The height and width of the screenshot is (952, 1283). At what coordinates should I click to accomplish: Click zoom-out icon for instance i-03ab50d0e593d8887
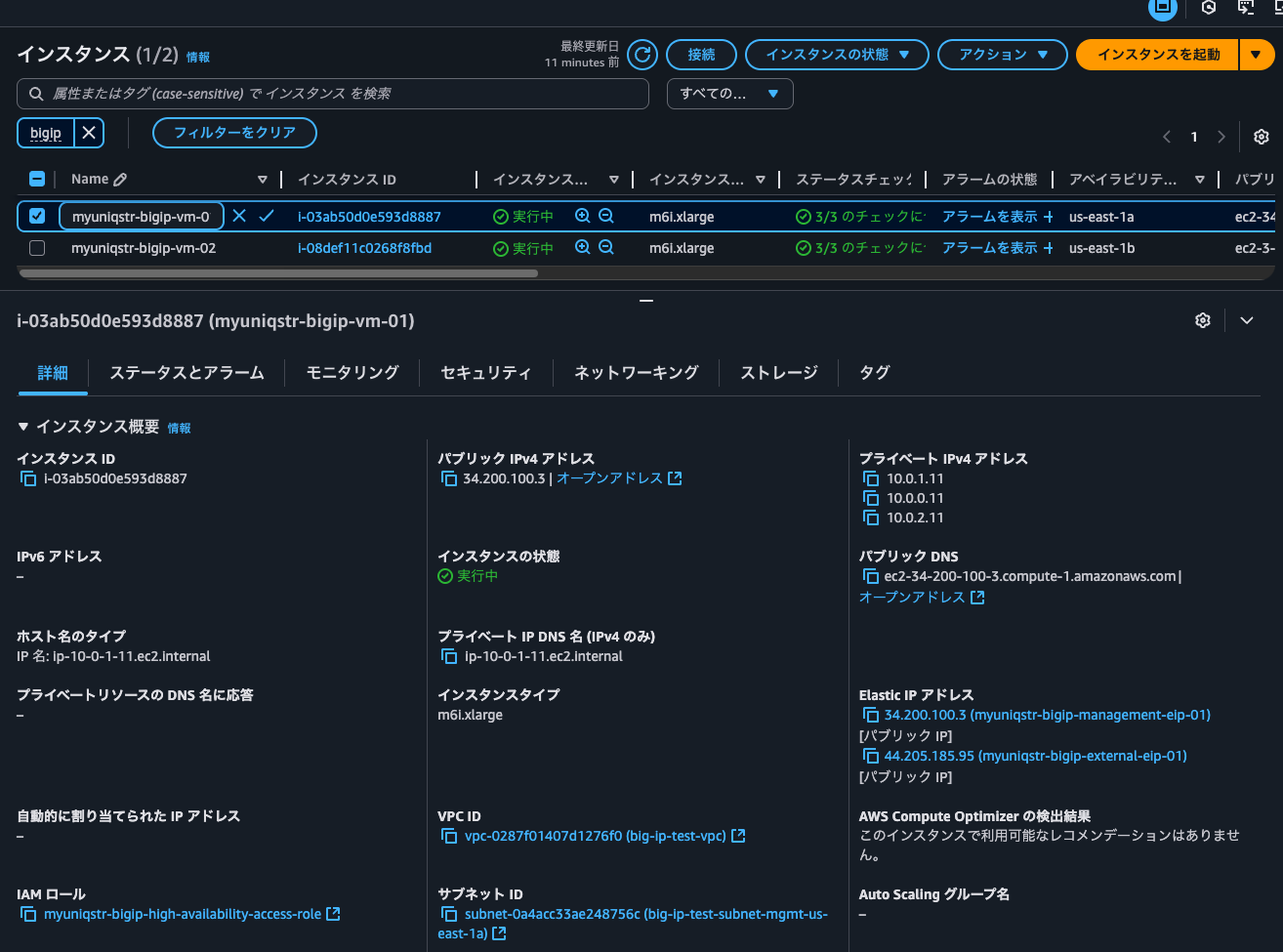pos(606,216)
